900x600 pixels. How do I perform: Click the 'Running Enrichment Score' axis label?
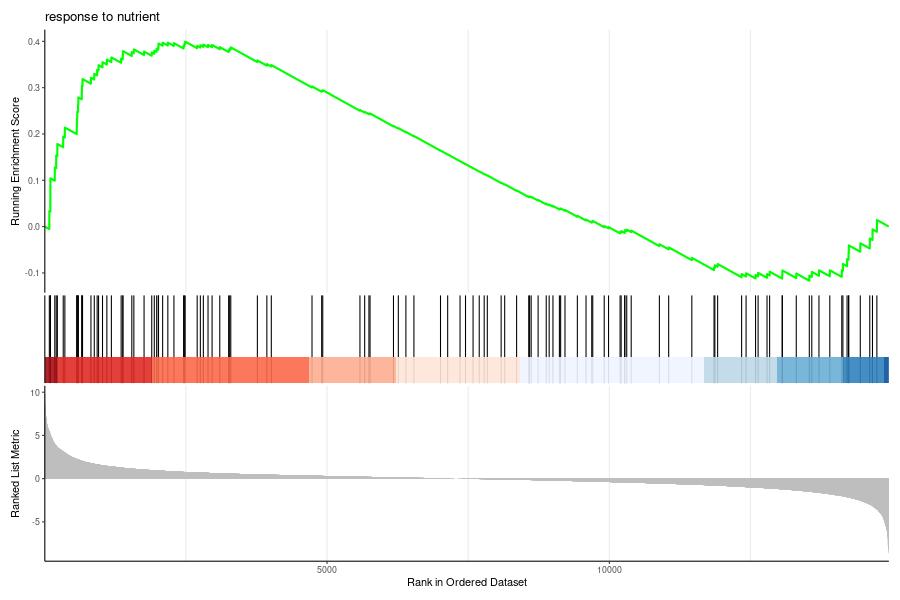click(15, 161)
